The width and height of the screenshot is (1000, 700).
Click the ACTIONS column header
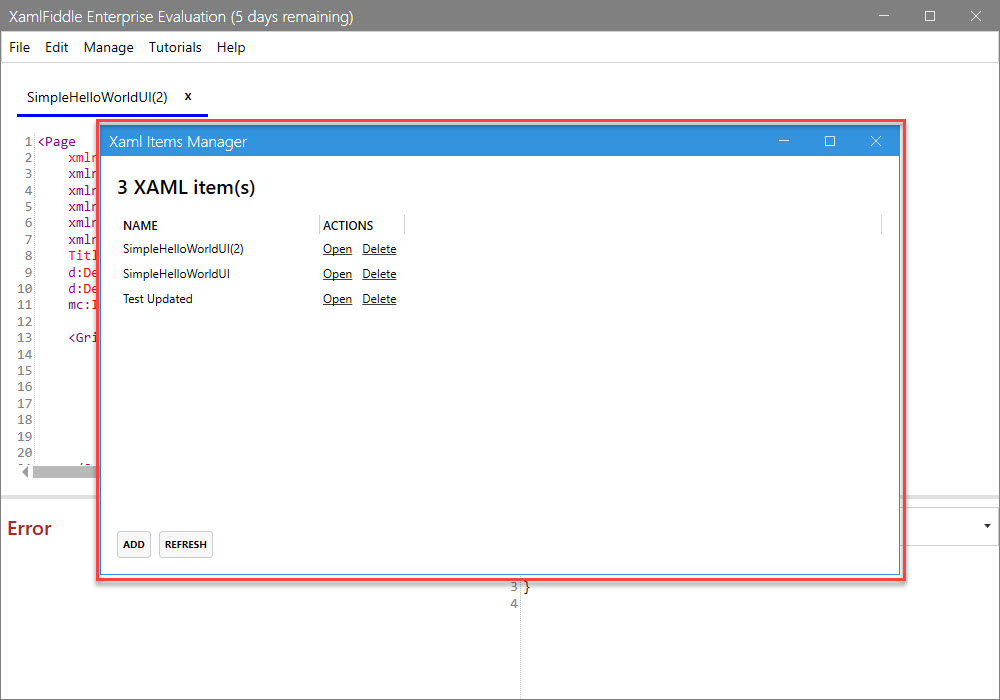click(348, 226)
